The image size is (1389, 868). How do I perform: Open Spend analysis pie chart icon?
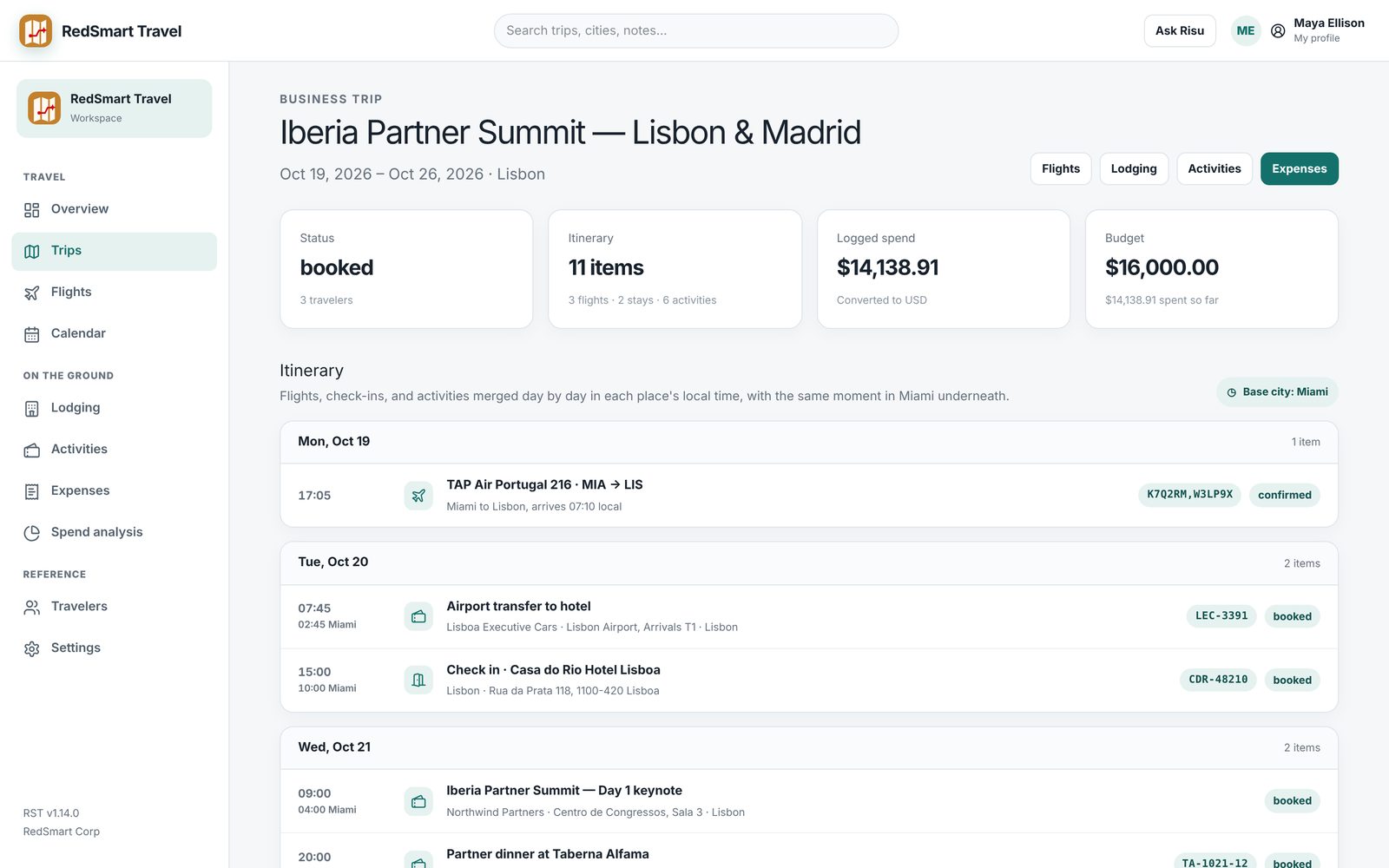pyautogui.click(x=32, y=533)
